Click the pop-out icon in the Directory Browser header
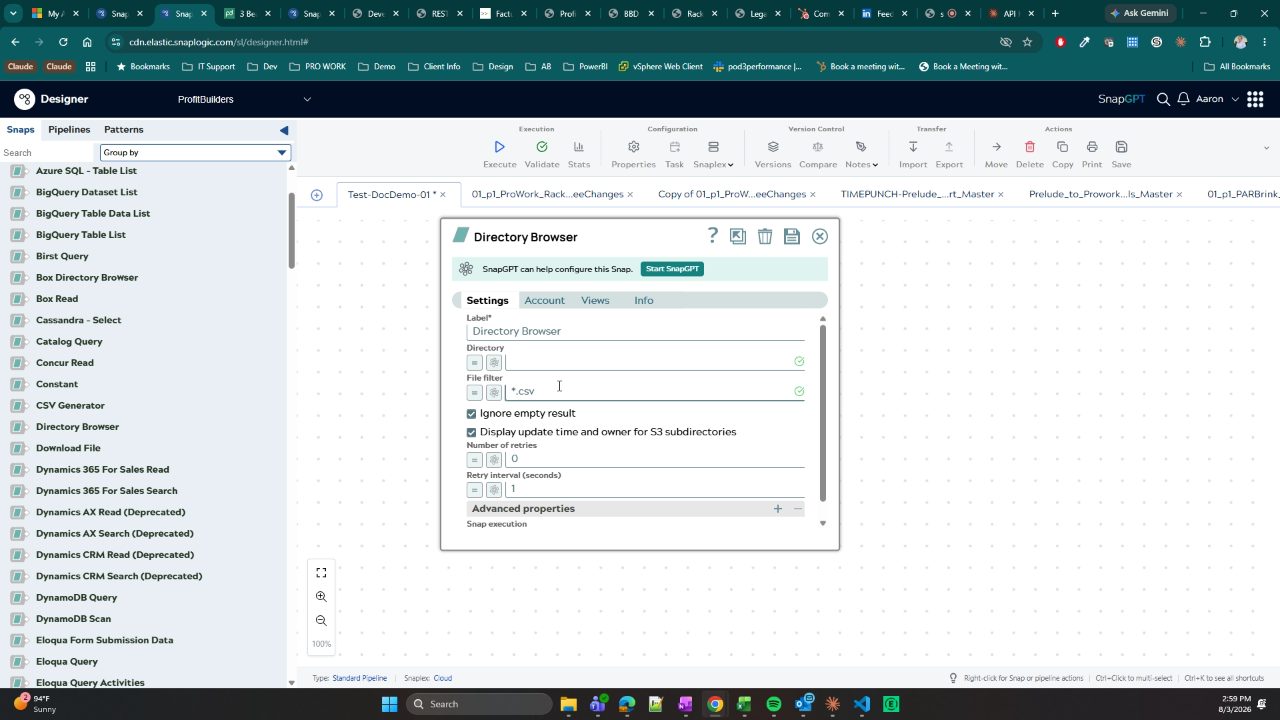 click(x=738, y=236)
